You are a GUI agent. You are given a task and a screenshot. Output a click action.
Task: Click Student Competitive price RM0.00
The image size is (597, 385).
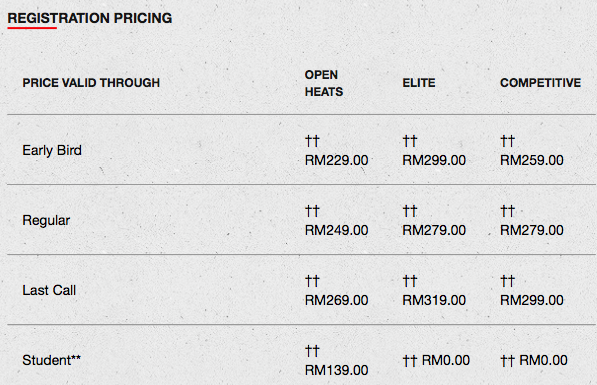543,360
